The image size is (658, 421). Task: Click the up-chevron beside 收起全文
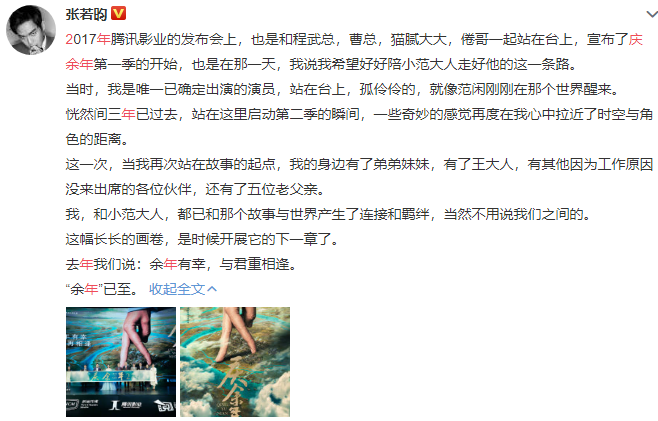tap(212, 289)
